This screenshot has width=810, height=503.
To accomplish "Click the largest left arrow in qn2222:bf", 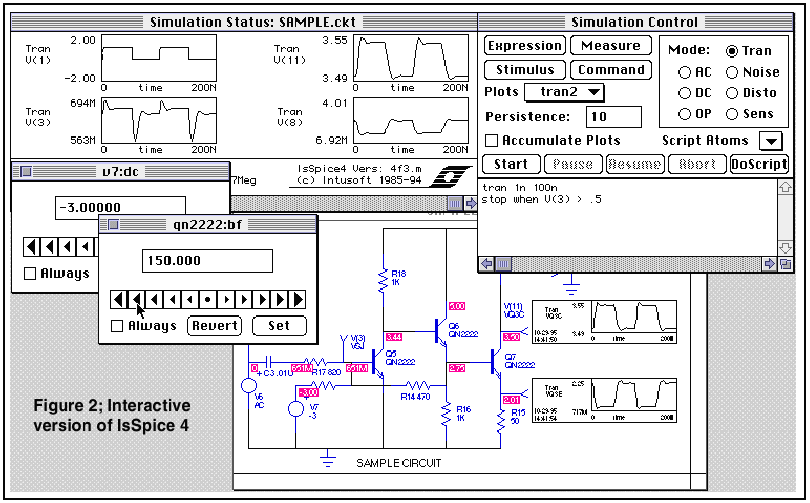I will pos(118,299).
